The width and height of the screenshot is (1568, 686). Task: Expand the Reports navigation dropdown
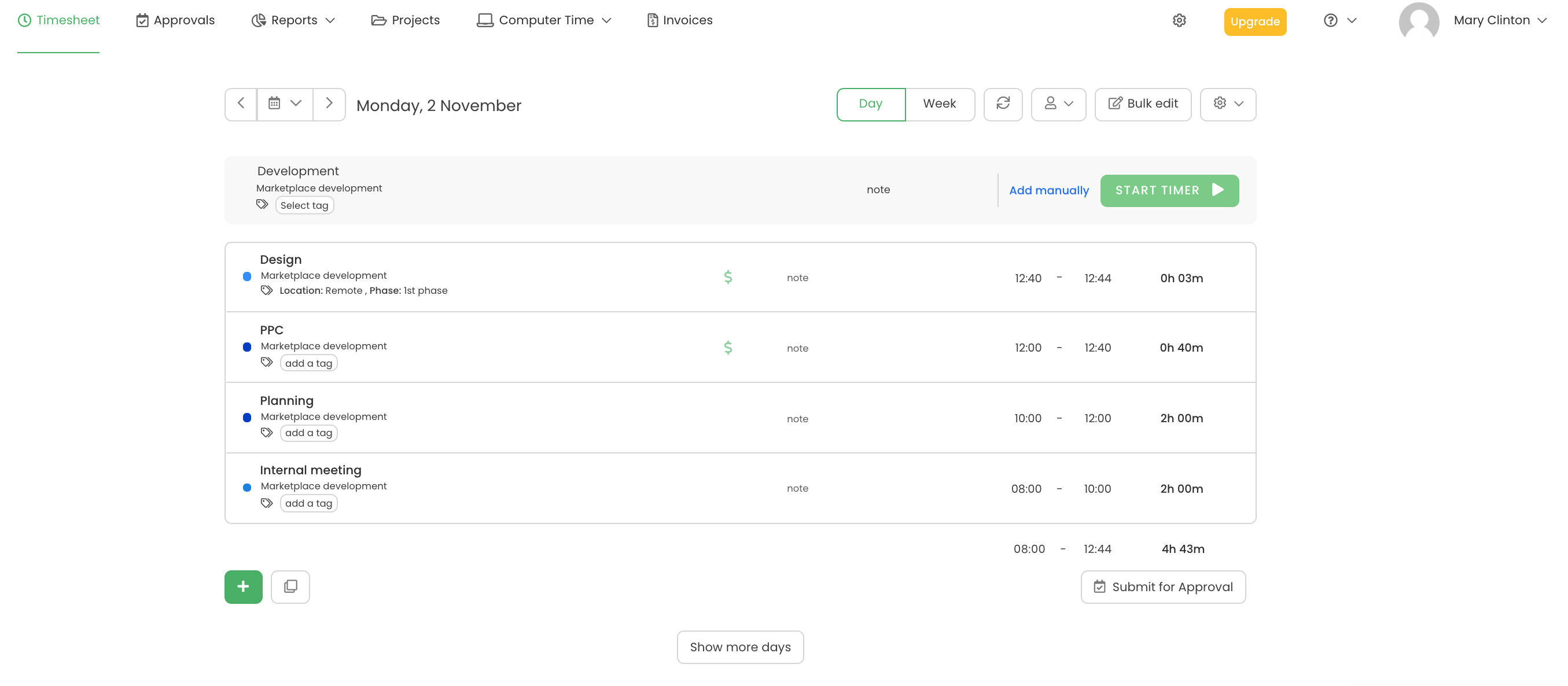tap(294, 20)
